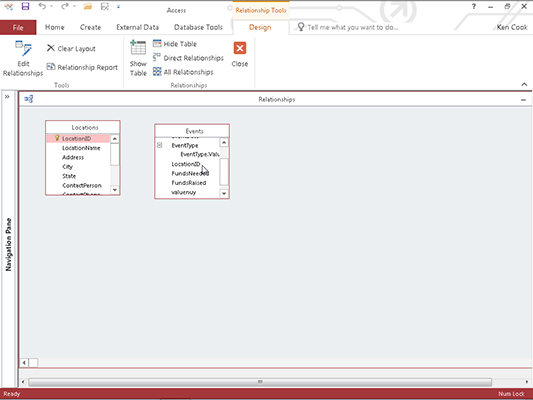This screenshot has height=400, width=533.
Task: Click the Ken Cook account name
Action: (x=512, y=27)
